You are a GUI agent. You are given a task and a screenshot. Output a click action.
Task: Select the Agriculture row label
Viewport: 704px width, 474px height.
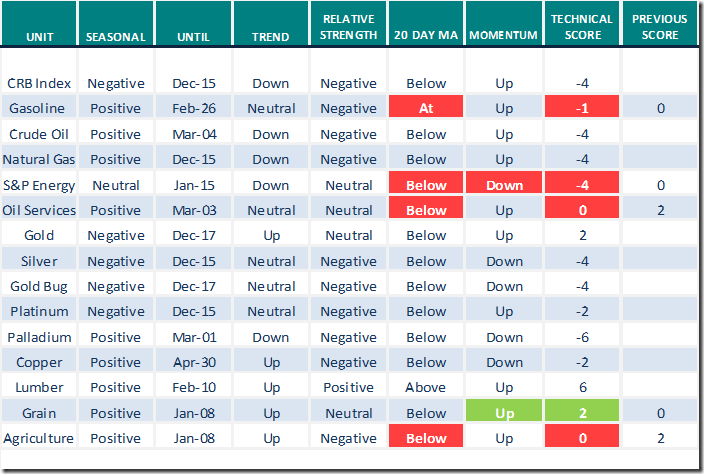coord(38,438)
